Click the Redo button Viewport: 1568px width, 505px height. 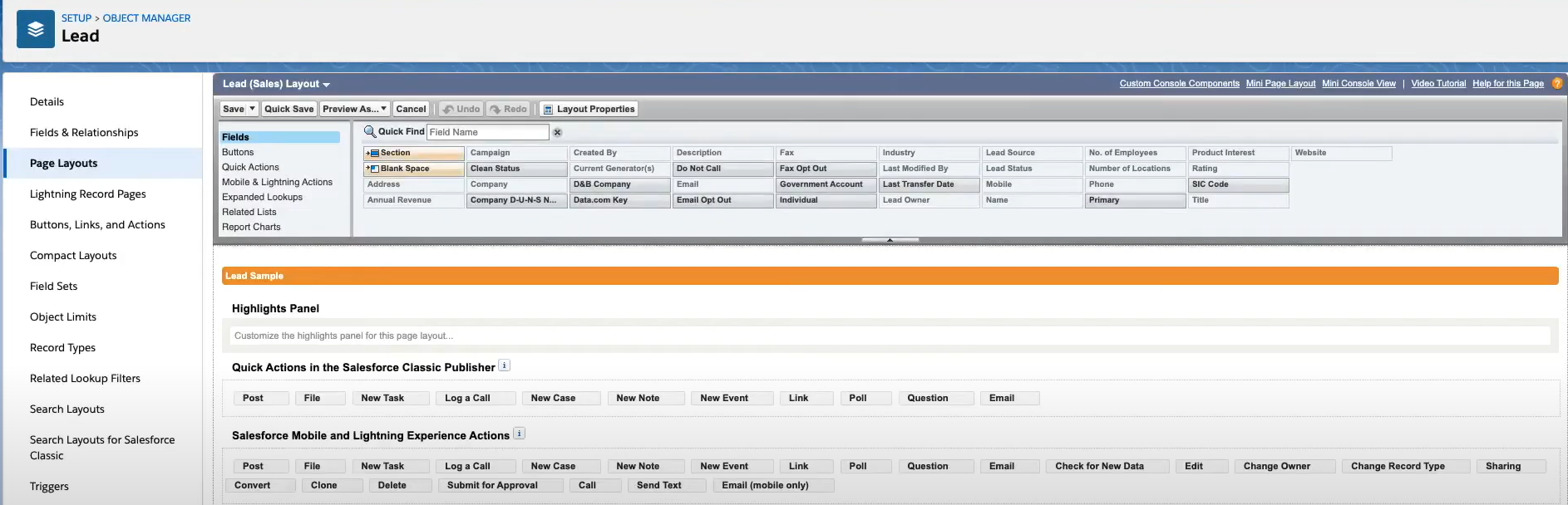pyautogui.click(x=508, y=109)
